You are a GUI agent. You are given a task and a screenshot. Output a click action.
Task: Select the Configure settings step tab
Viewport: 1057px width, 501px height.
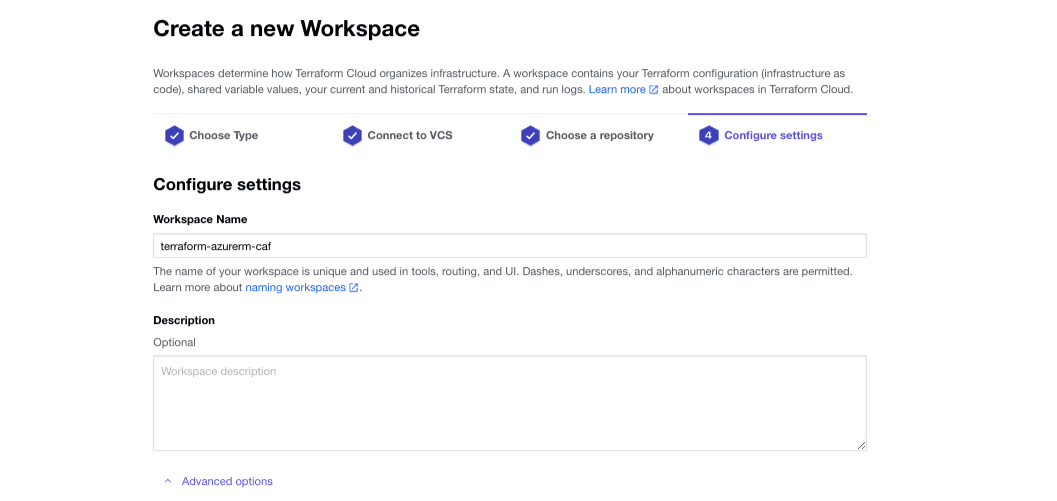tap(773, 136)
